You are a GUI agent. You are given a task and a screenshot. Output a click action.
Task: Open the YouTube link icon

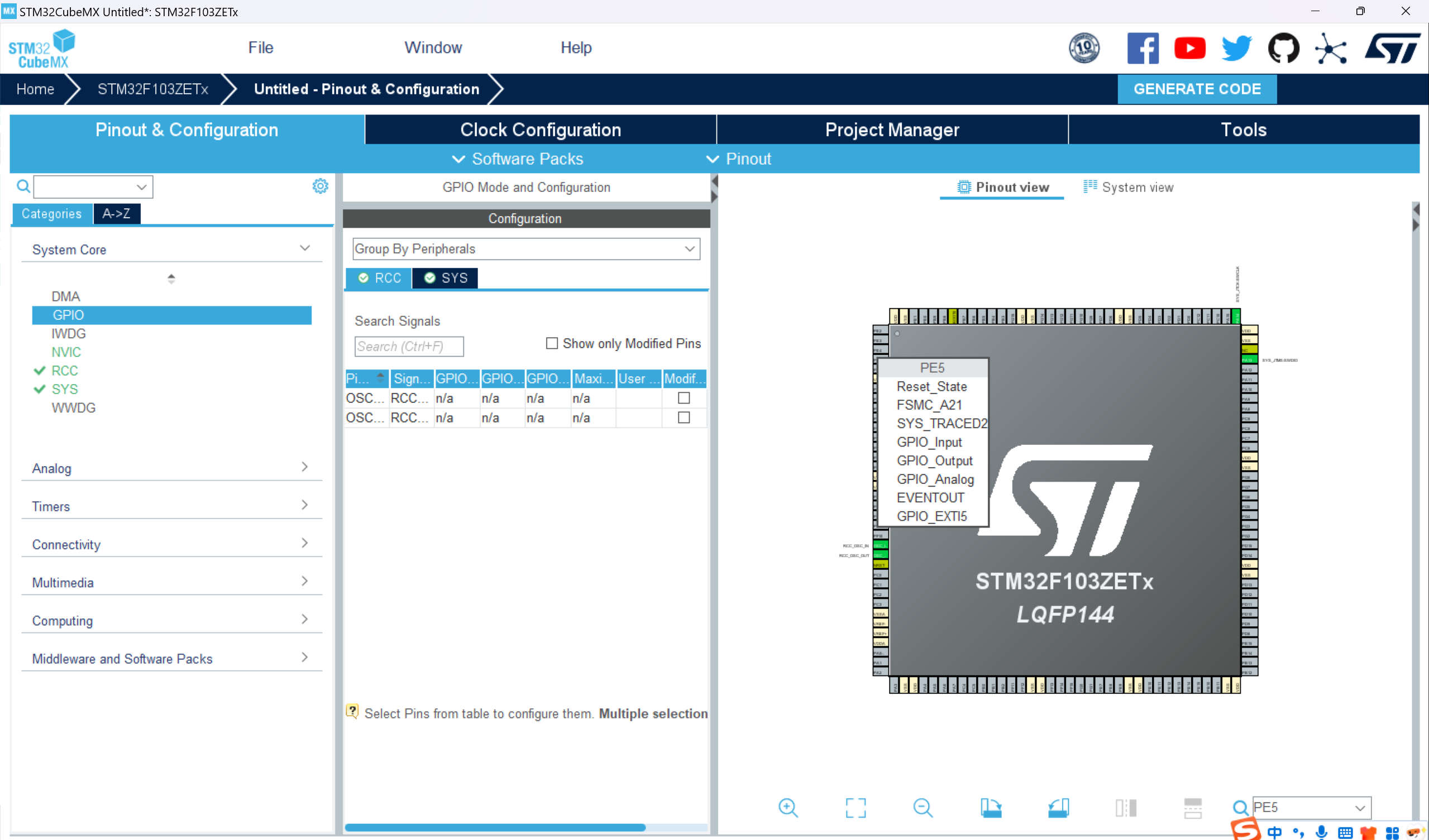coord(1189,48)
